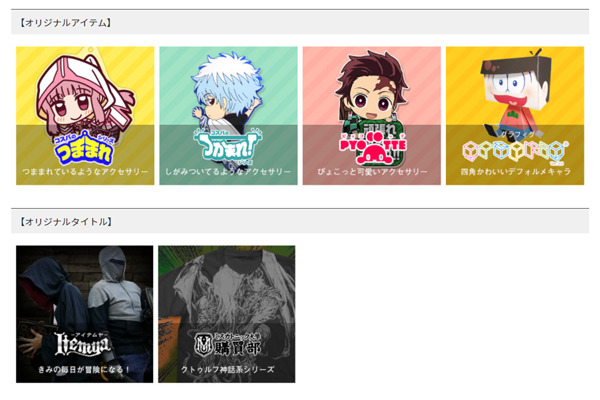Open the つままれ series banner
The width and height of the screenshot is (600, 400).
85,116
